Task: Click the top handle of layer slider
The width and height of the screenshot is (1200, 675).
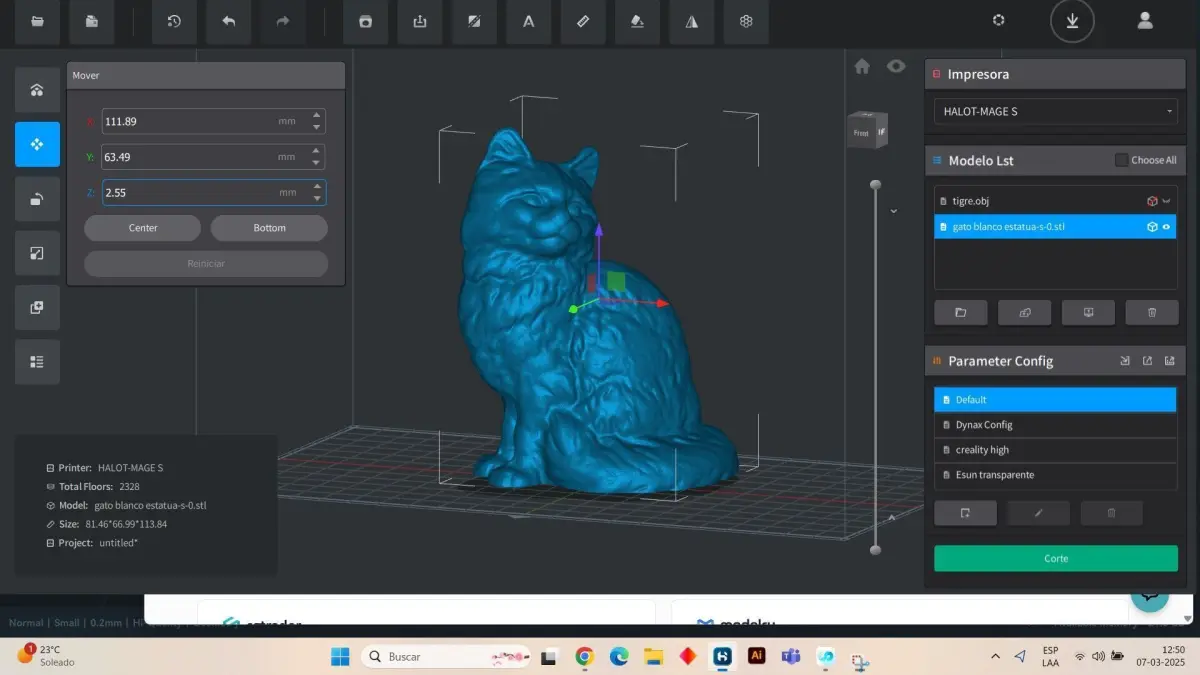Action: click(x=875, y=185)
